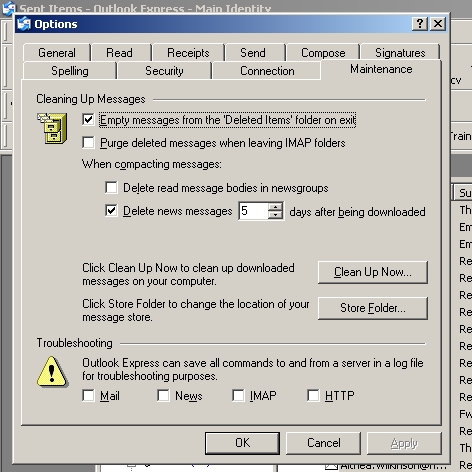This screenshot has height=472, width=472.
Task: Open the Signatures tab
Action: [400, 53]
